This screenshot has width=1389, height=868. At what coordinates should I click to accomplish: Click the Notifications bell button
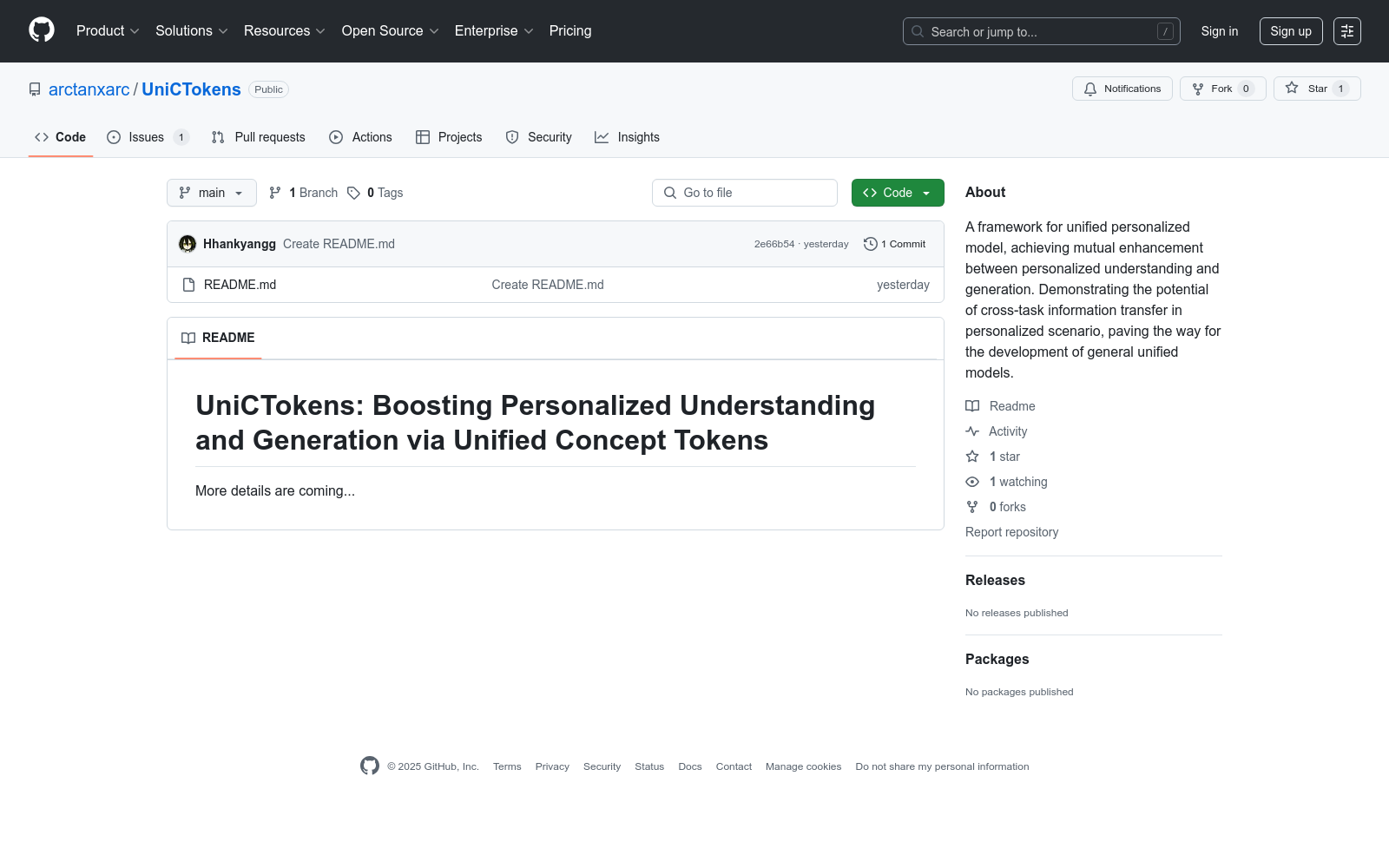coord(1122,89)
